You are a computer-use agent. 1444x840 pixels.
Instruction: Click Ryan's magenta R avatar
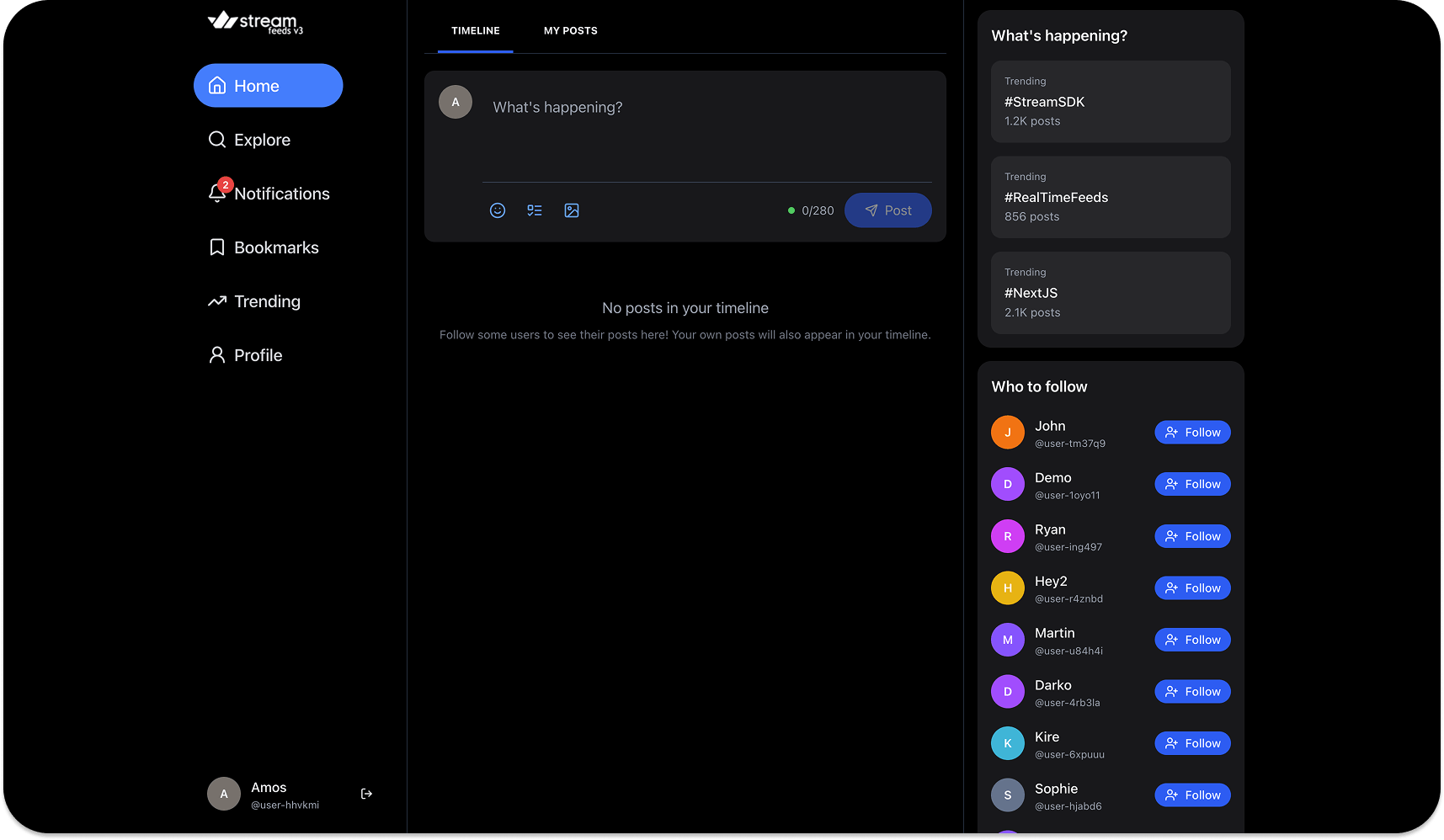coord(1008,536)
